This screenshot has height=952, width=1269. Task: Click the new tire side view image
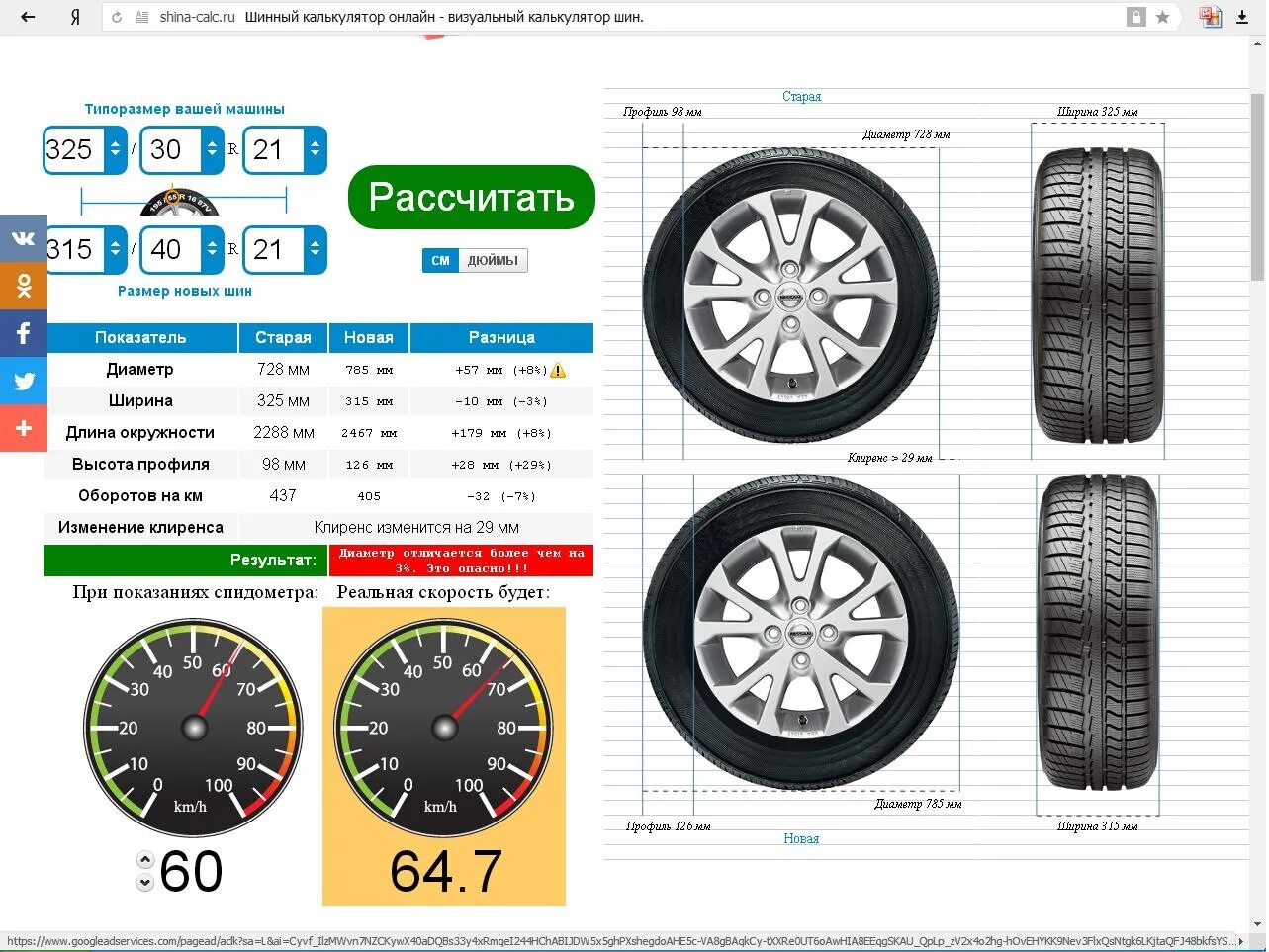(801, 633)
